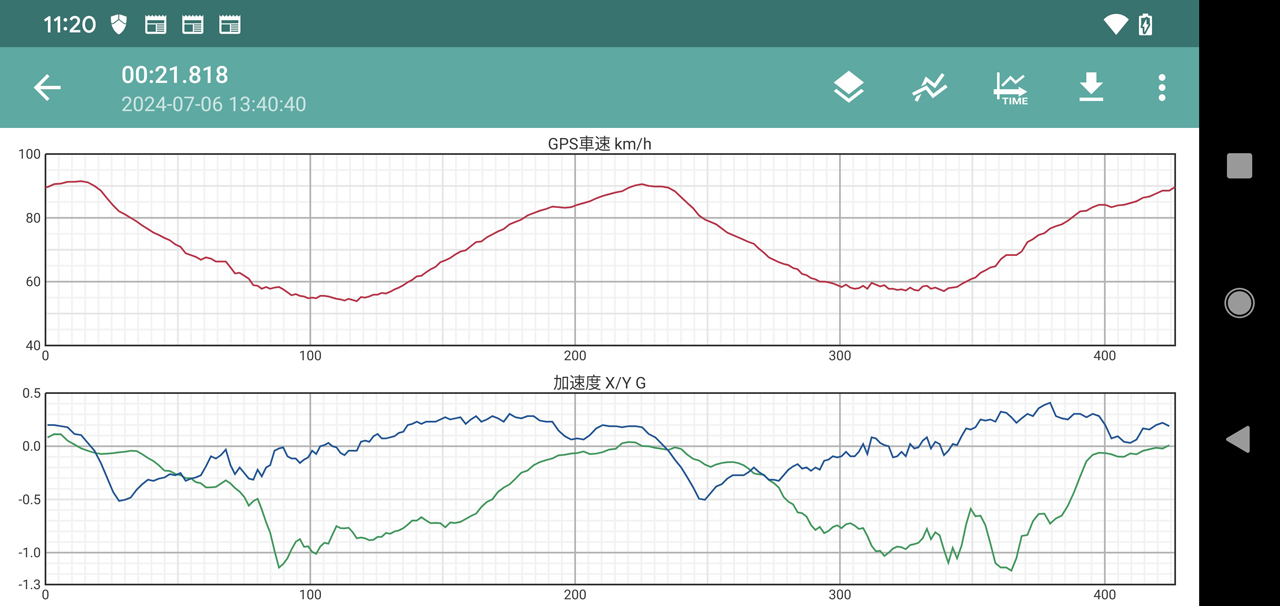The width and height of the screenshot is (1280, 606).
Task: Tap the line graph channels icon
Action: (x=929, y=88)
